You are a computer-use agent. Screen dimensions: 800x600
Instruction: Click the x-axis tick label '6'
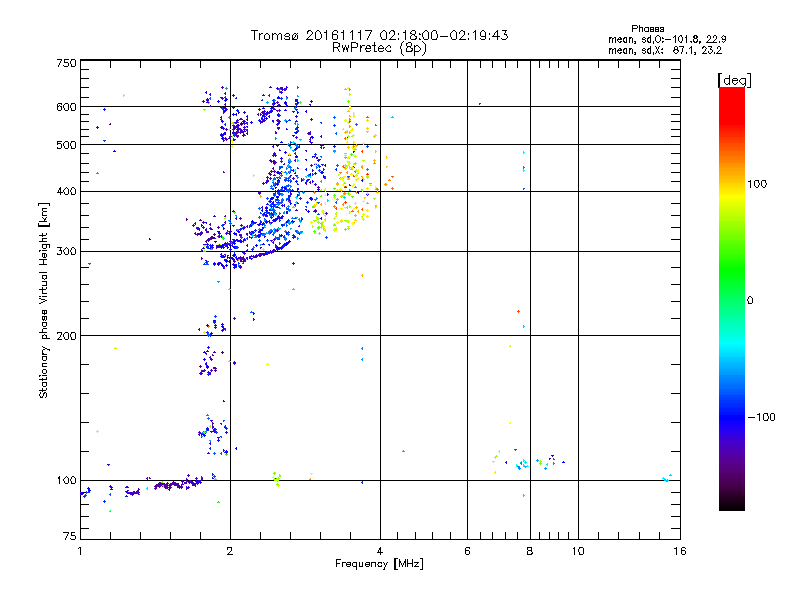(467, 551)
